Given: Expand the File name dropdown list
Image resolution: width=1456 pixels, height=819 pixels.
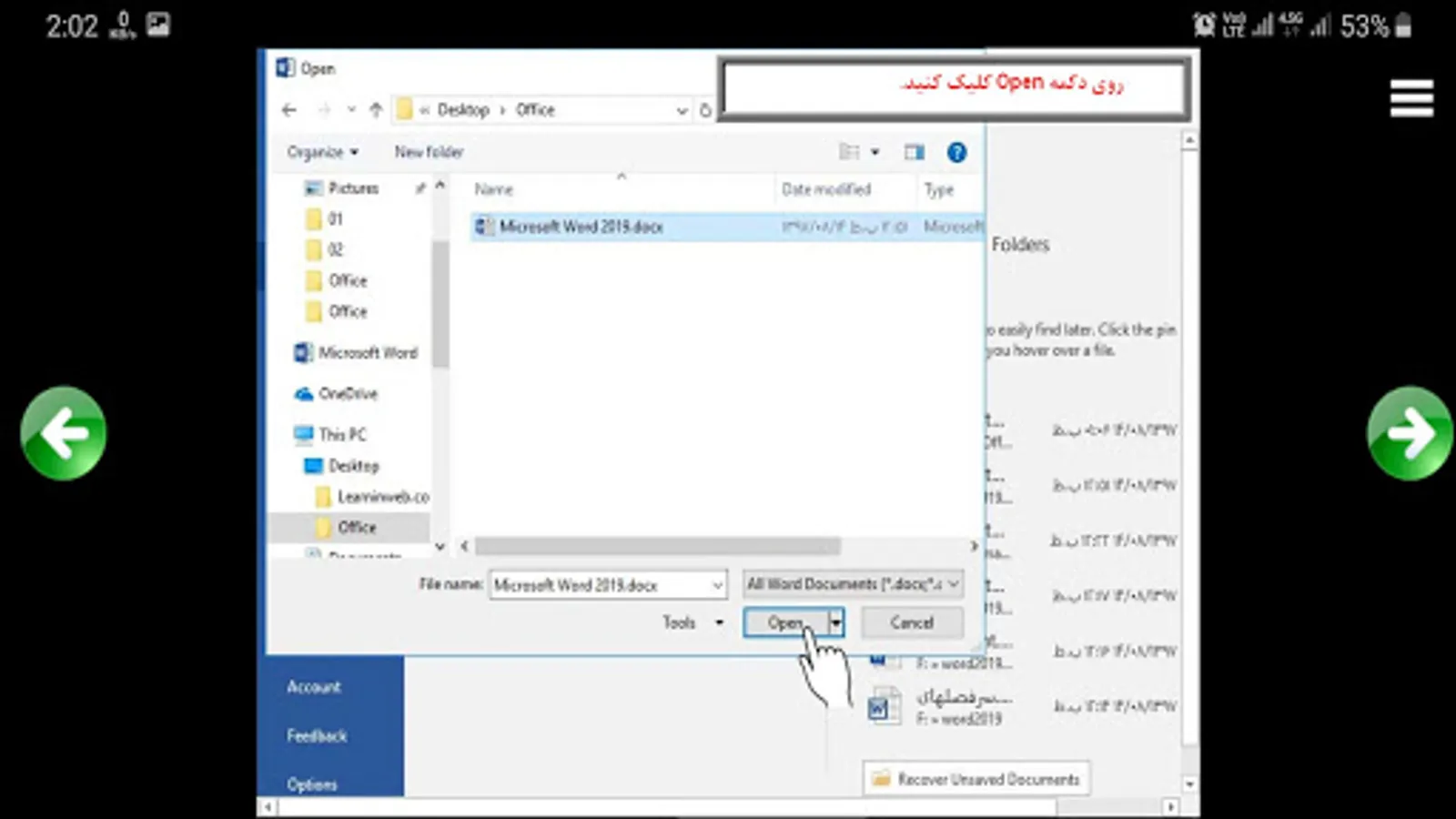Looking at the screenshot, I should pos(717,584).
